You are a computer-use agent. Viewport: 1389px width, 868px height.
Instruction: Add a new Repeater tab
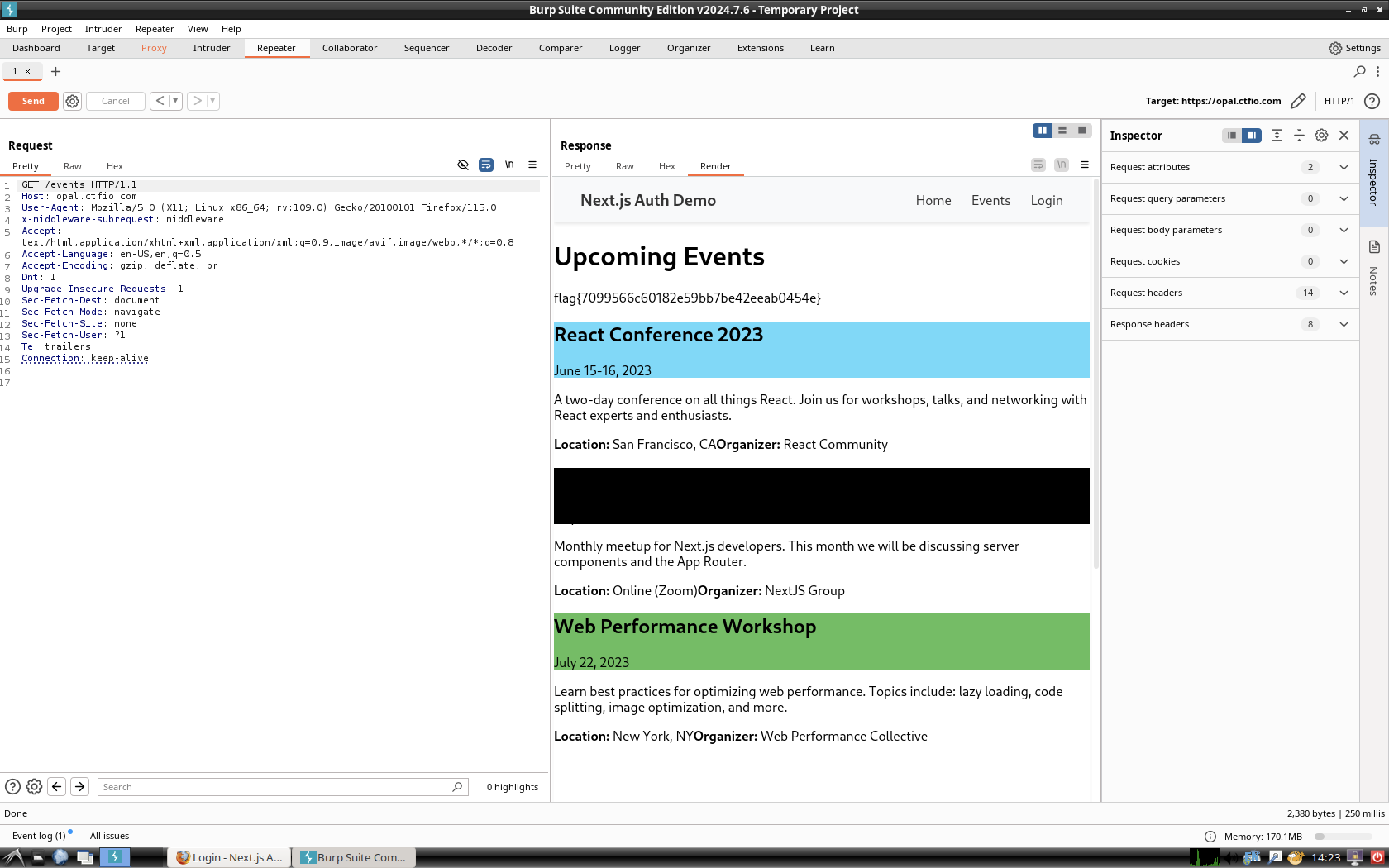click(56, 71)
